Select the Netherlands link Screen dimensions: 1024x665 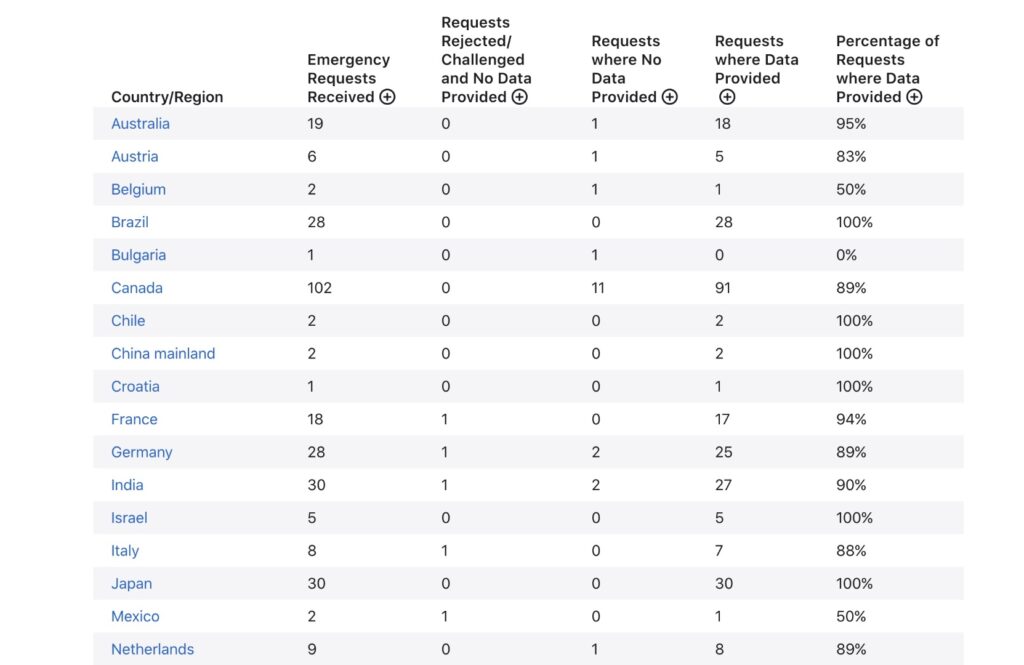point(153,649)
